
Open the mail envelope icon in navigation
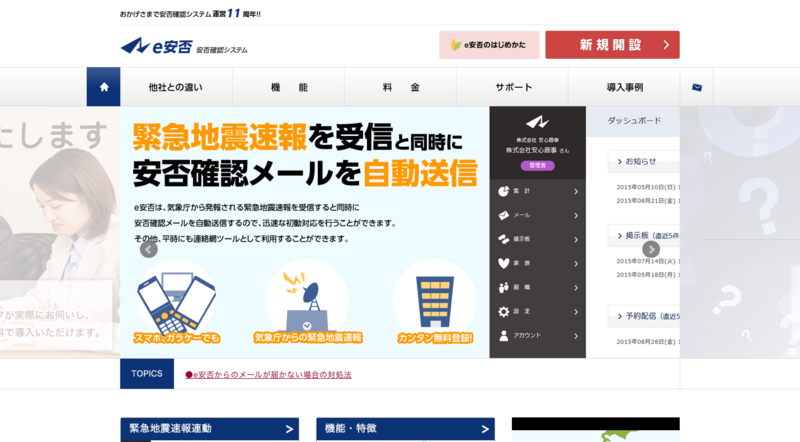[696, 87]
